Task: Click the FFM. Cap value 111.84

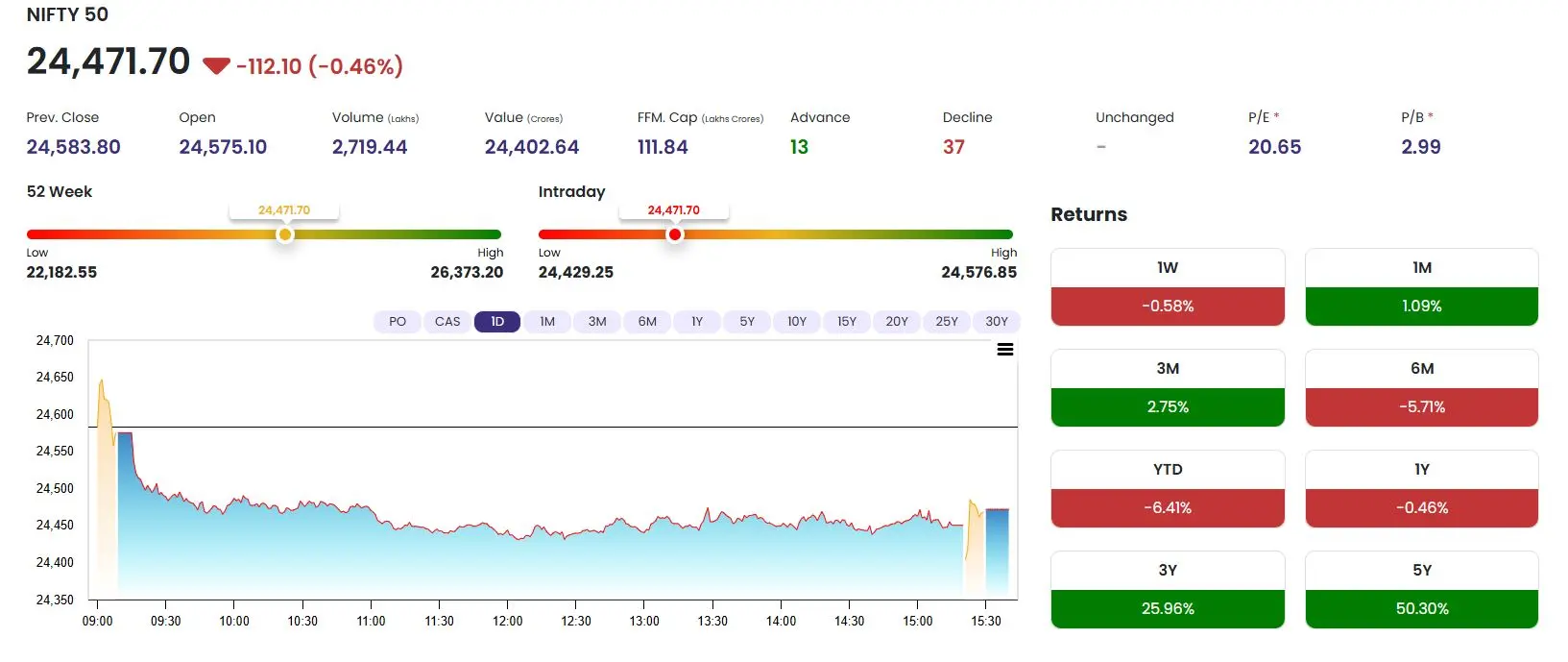Action: (663, 147)
